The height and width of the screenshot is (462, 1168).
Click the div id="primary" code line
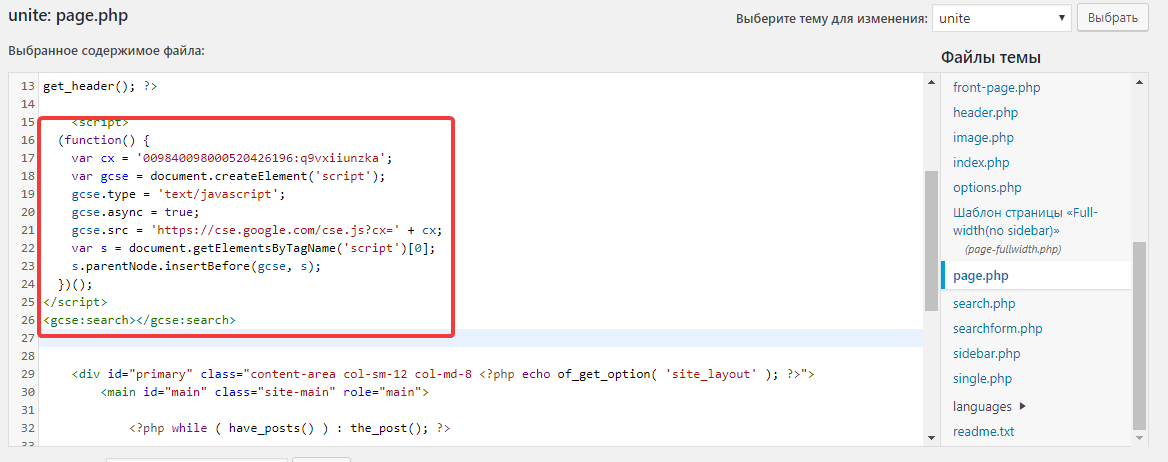tap(443, 374)
